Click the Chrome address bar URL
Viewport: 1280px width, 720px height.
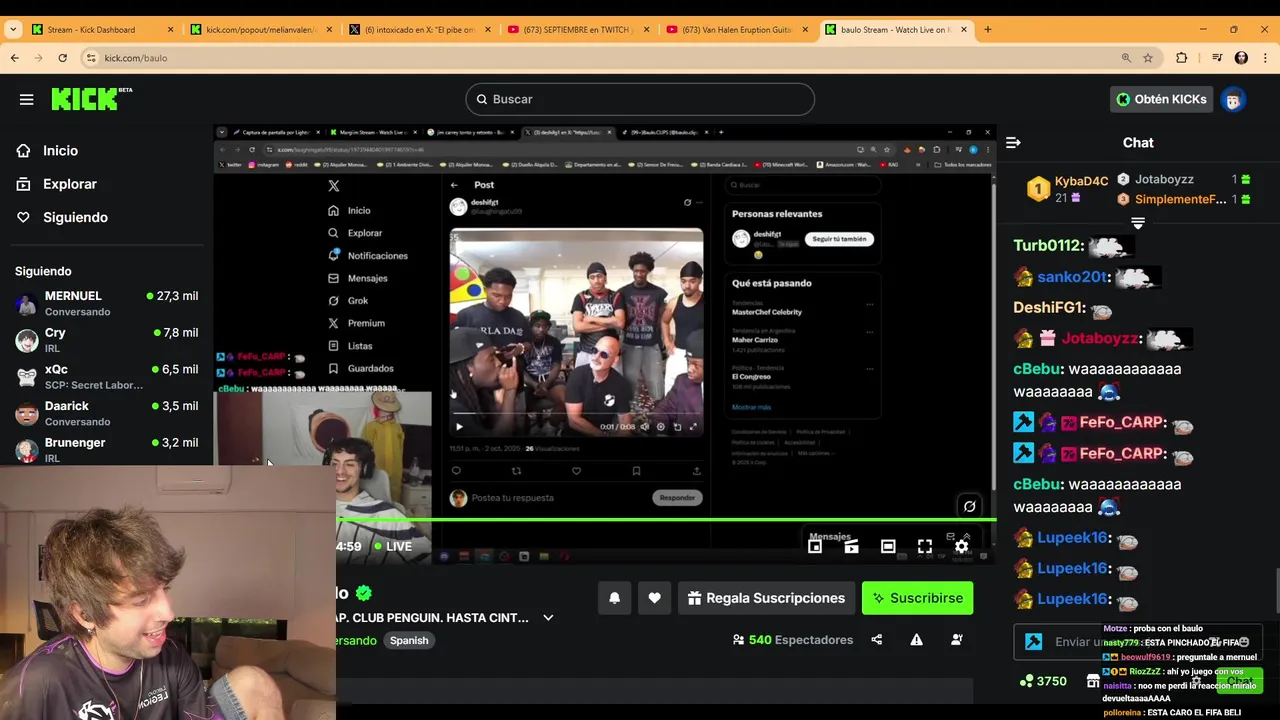point(135,58)
